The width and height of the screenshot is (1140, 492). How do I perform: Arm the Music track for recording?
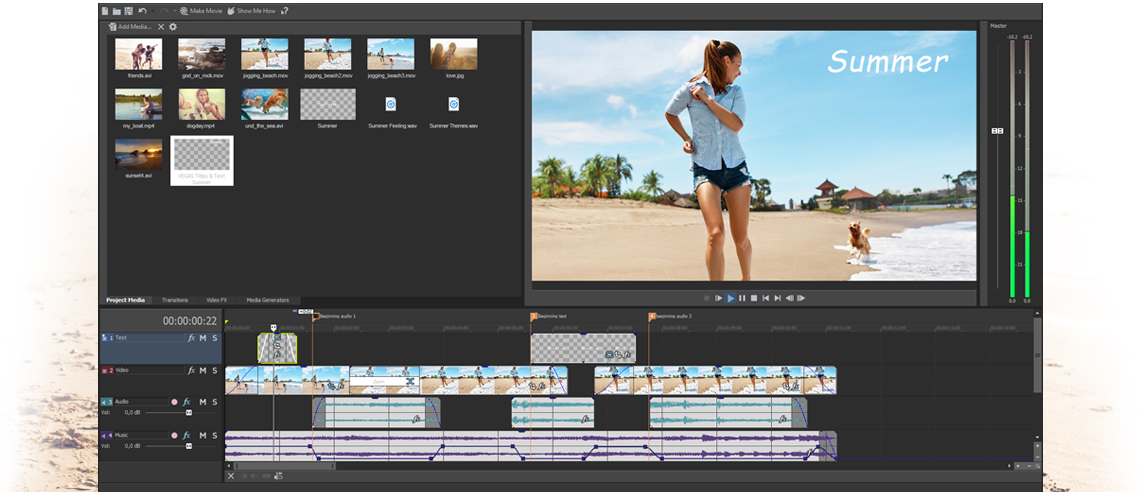(174, 435)
